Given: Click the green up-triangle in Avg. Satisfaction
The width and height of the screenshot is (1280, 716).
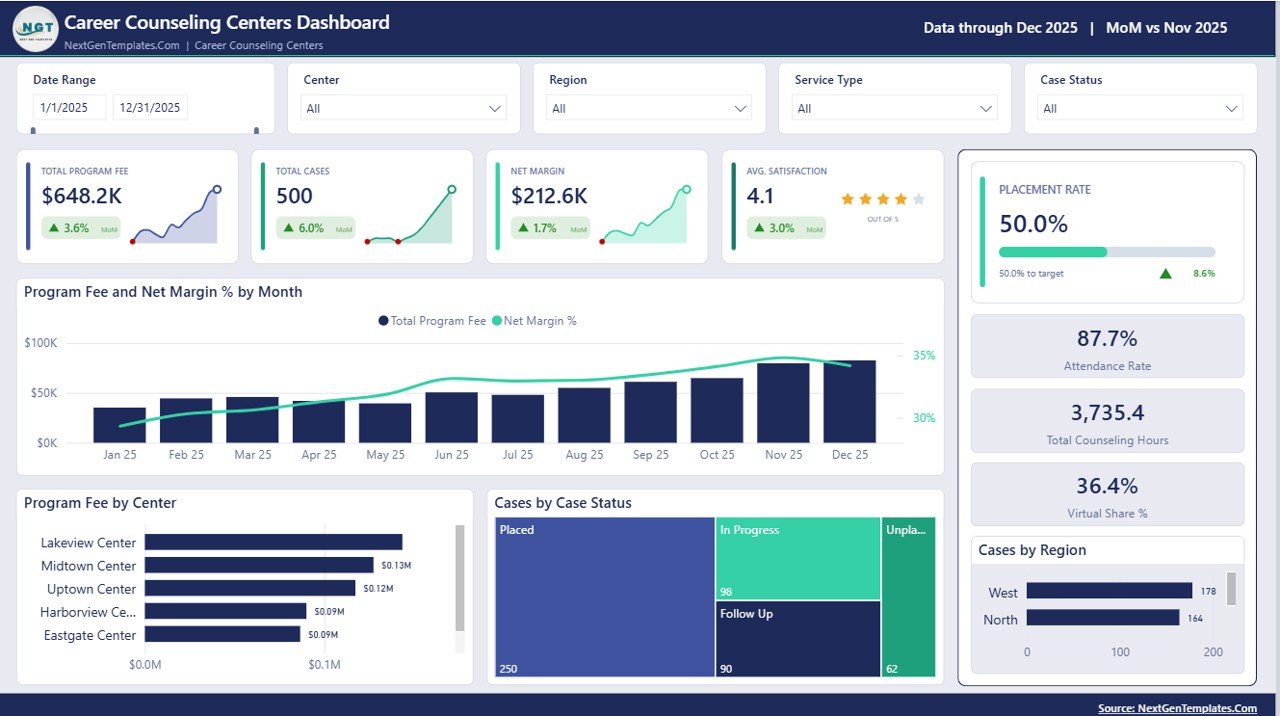Looking at the screenshot, I should [760, 228].
